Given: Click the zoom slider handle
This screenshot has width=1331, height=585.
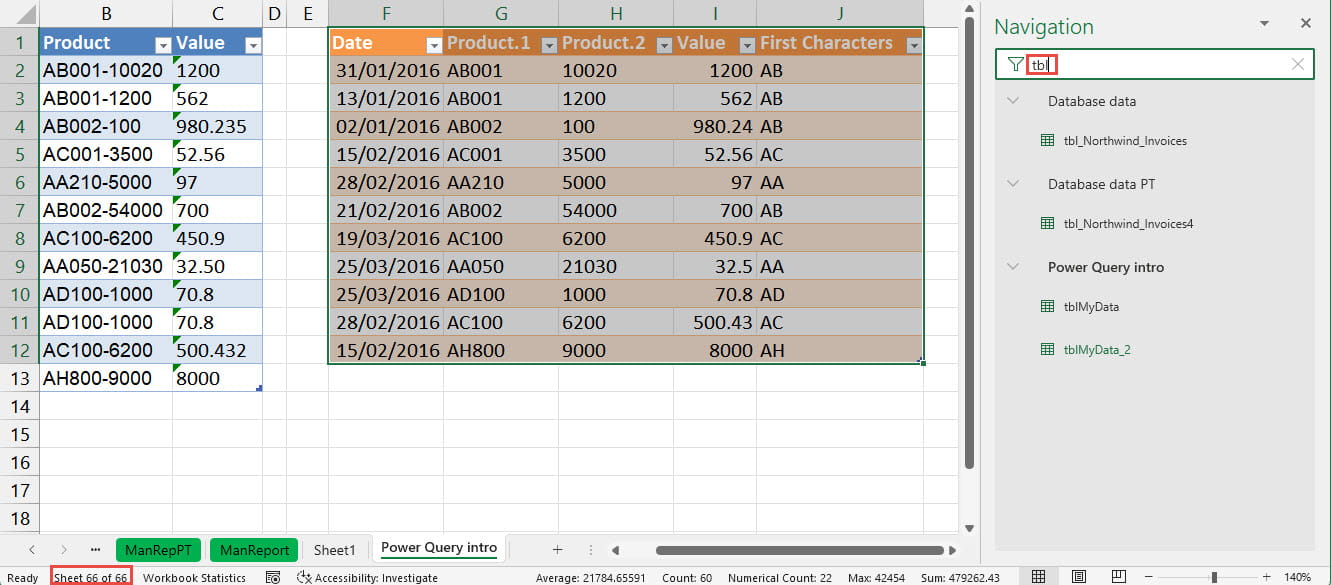Looking at the screenshot, I should coord(1214,577).
